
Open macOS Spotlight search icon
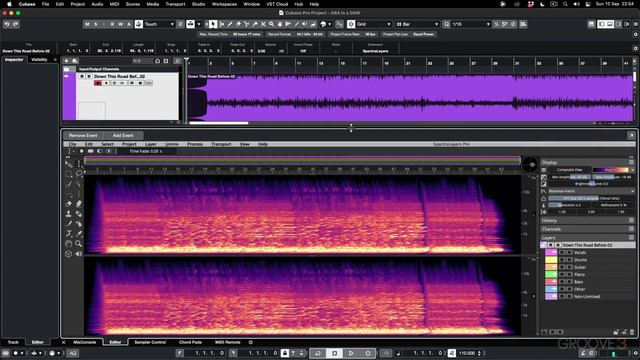(565, 4)
